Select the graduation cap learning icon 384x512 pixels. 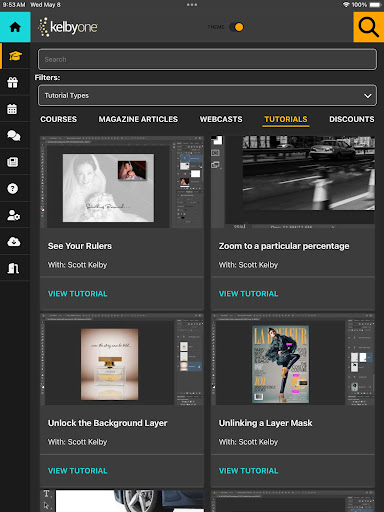coord(15,56)
